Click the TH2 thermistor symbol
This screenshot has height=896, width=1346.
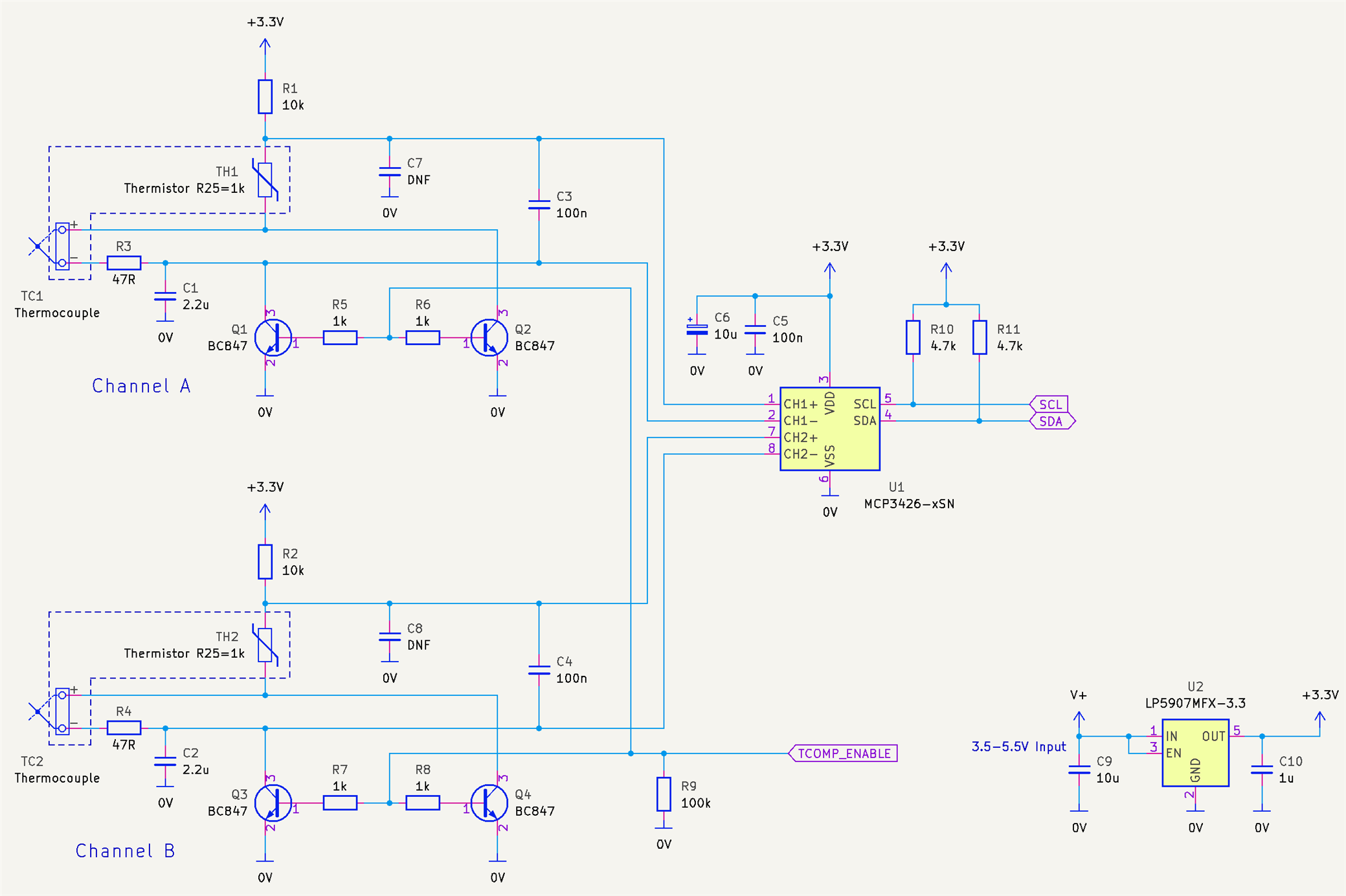point(265,645)
